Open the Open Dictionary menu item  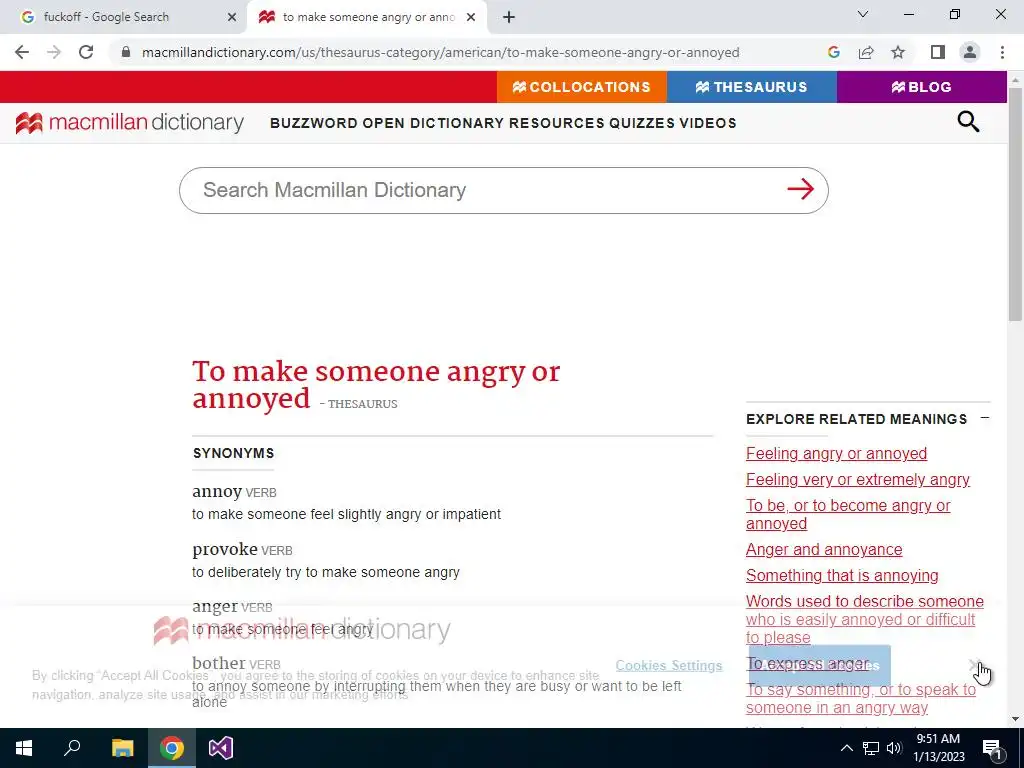tap(433, 123)
